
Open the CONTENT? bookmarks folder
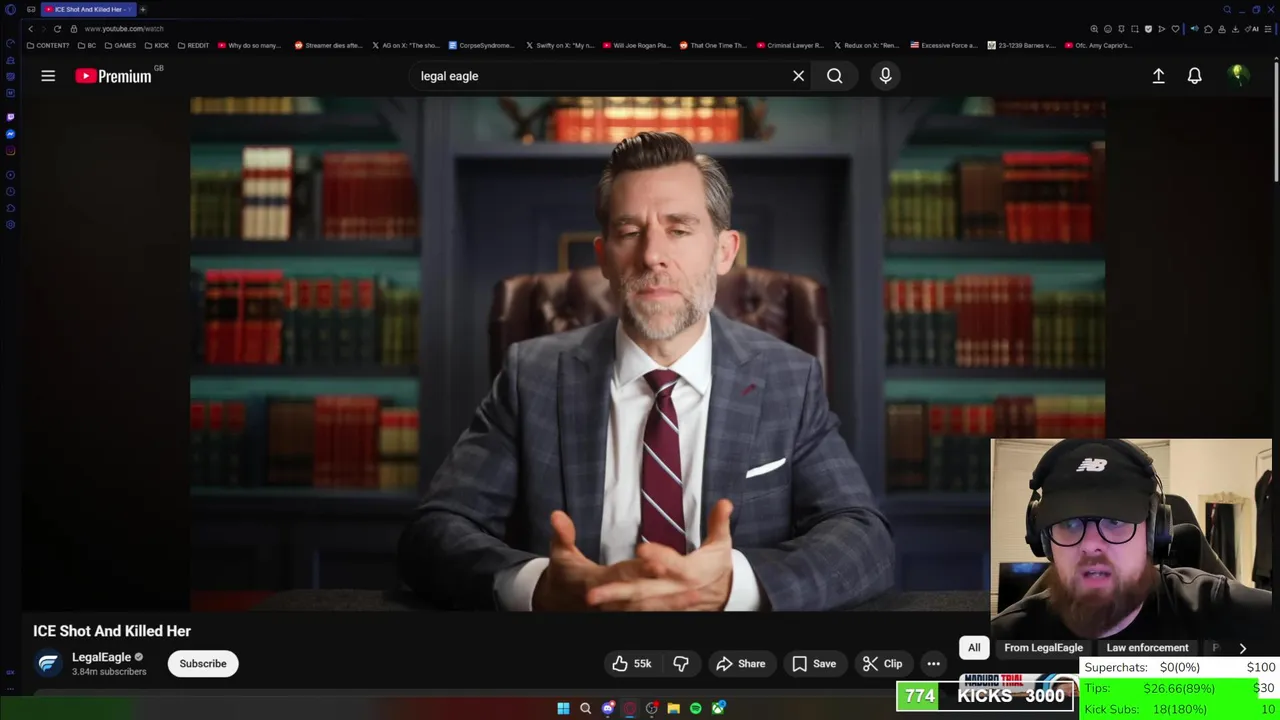[x=48, y=45]
